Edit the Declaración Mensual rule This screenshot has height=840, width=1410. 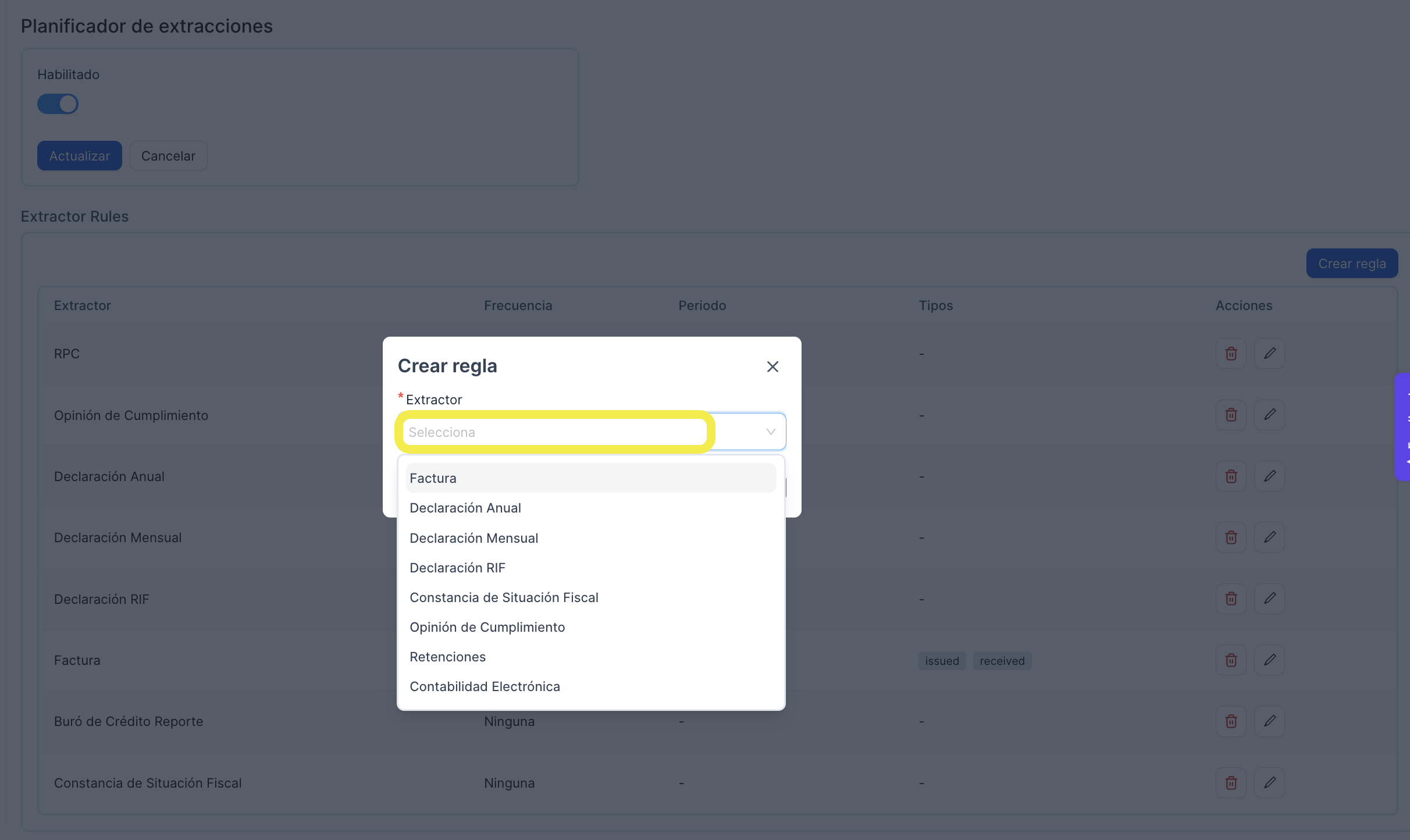pyautogui.click(x=1269, y=538)
